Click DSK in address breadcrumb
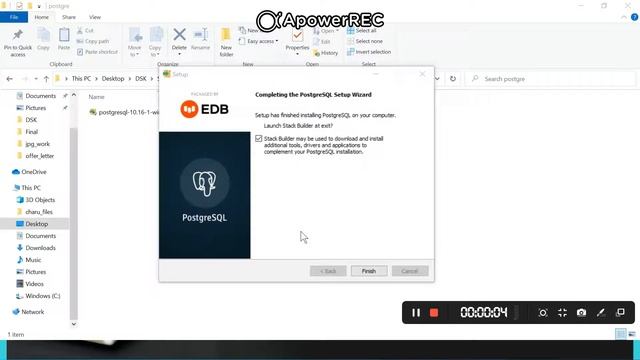 pyautogui.click(x=141, y=79)
